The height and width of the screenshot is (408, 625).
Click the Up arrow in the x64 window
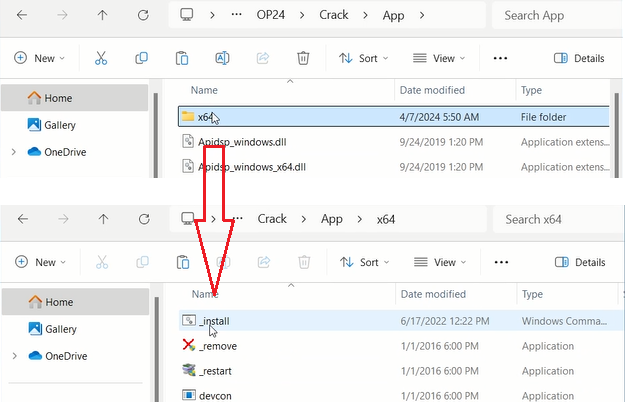[x=103, y=219]
